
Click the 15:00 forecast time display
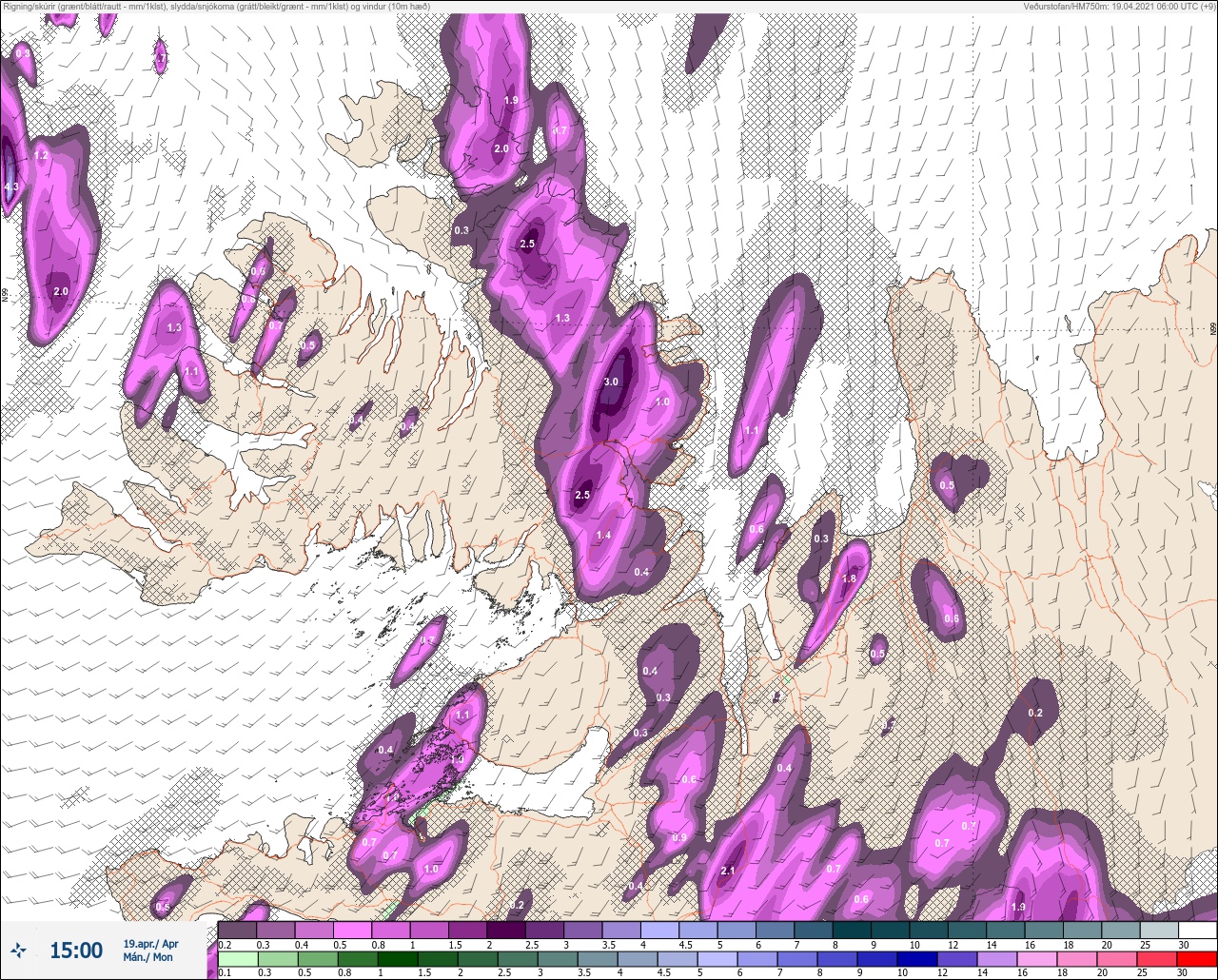(76, 951)
